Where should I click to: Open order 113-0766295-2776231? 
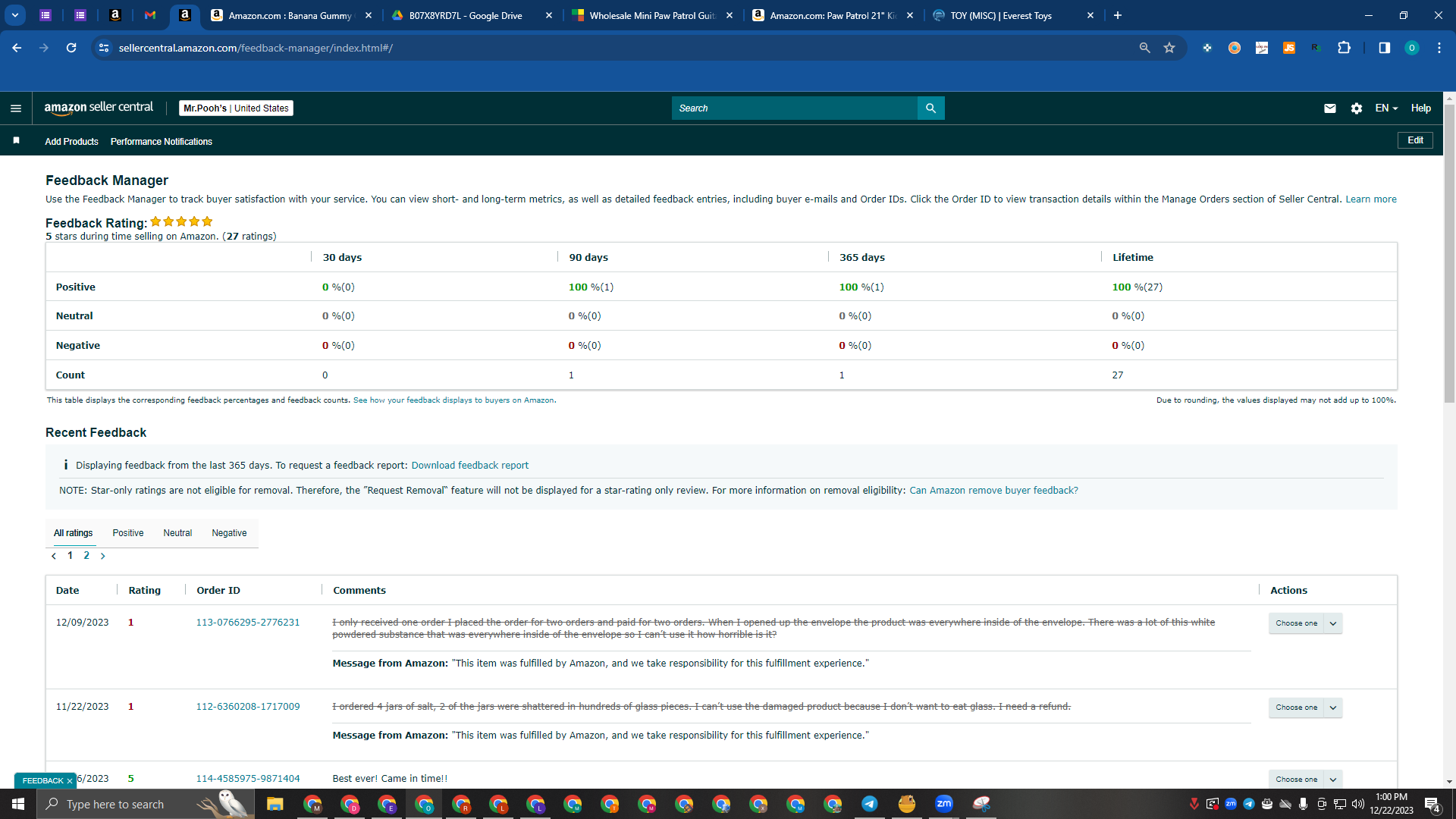(248, 623)
